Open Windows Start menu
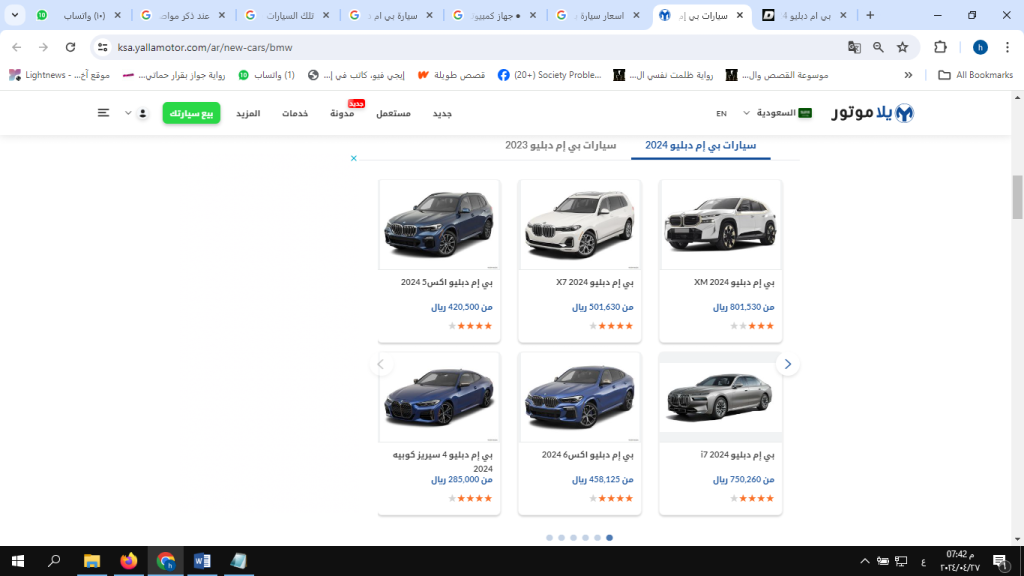The image size is (1024, 576). (x=18, y=561)
